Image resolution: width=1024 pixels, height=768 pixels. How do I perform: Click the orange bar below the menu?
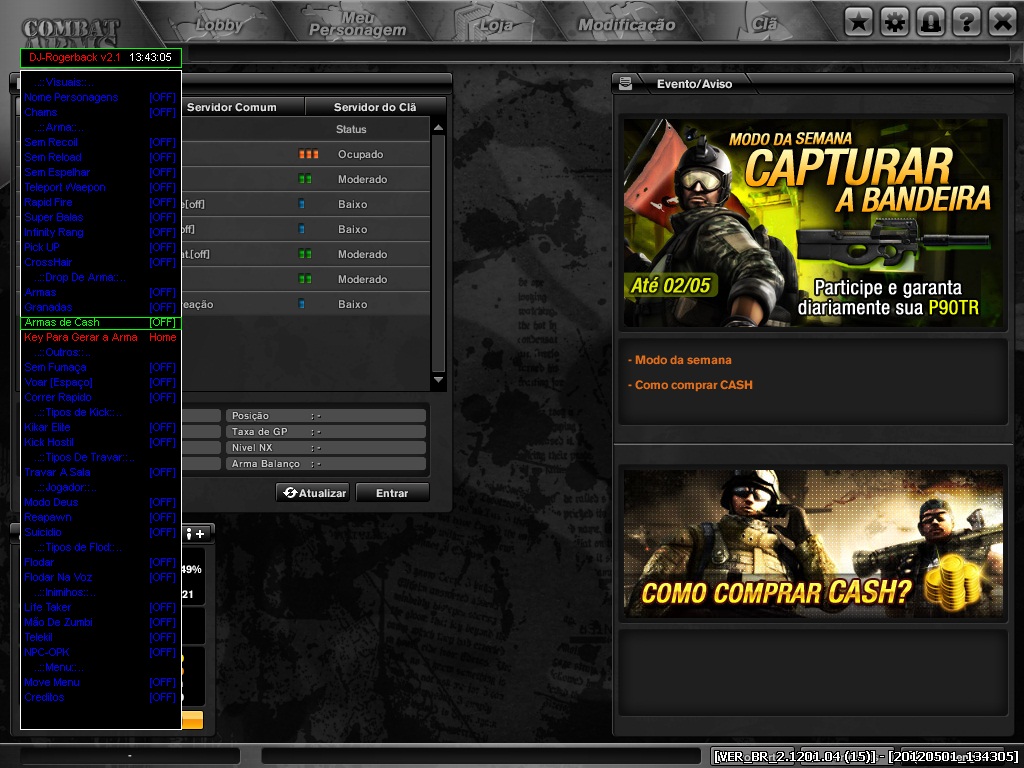192,720
